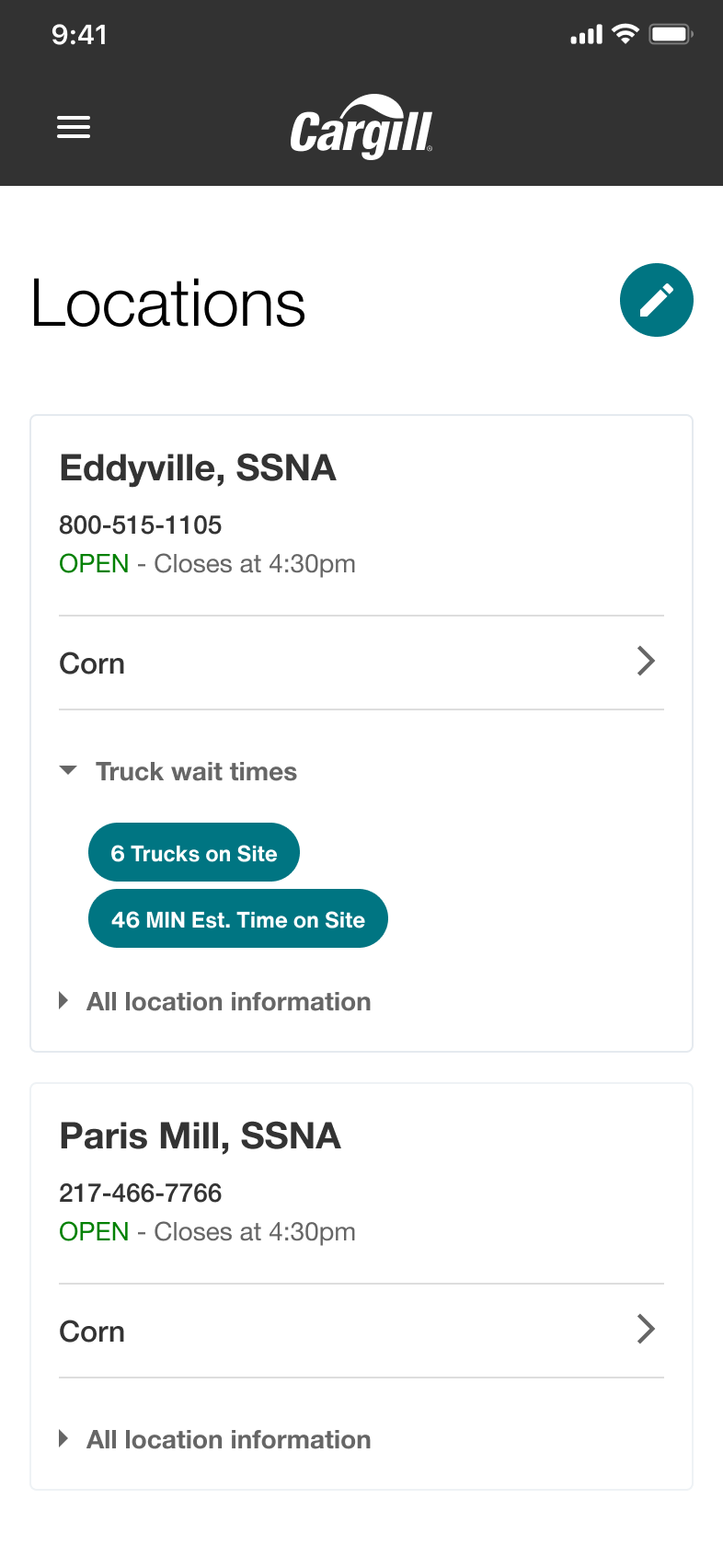Screen dimensions: 723x1568
Task: Open Paris Mill Corn chevron arrow
Action: coord(646,1329)
